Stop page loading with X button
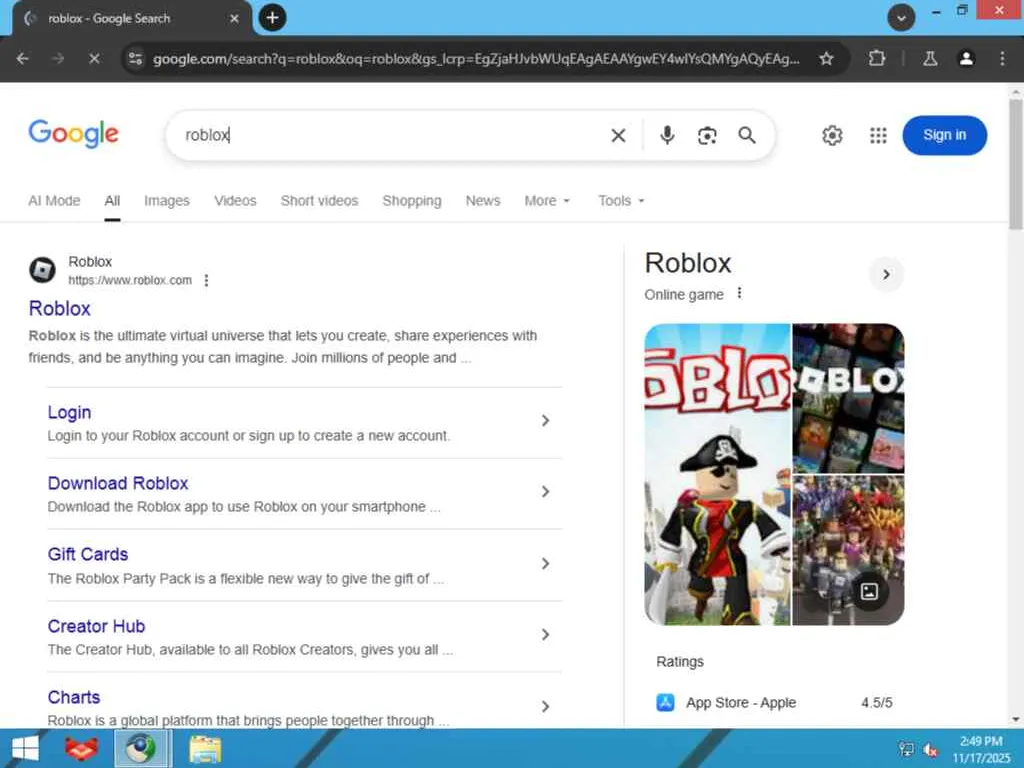1024x768 pixels. click(x=94, y=59)
